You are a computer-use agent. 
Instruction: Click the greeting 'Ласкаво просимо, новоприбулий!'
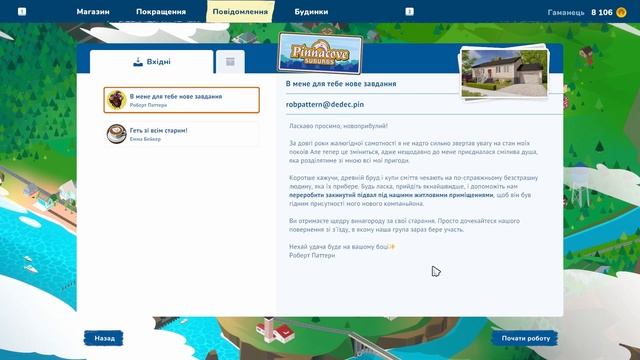pyautogui.click(x=338, y=126)
